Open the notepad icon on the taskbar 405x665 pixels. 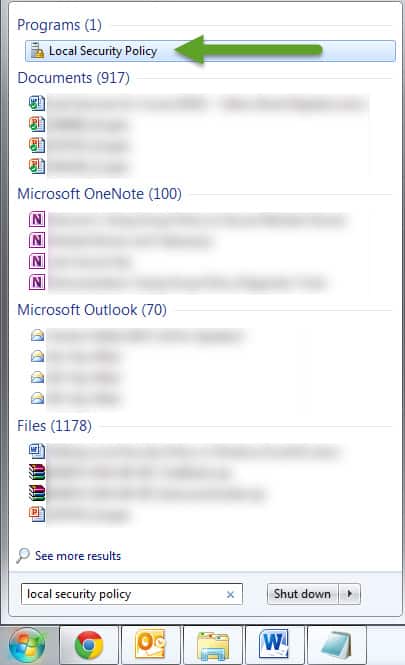336,645
